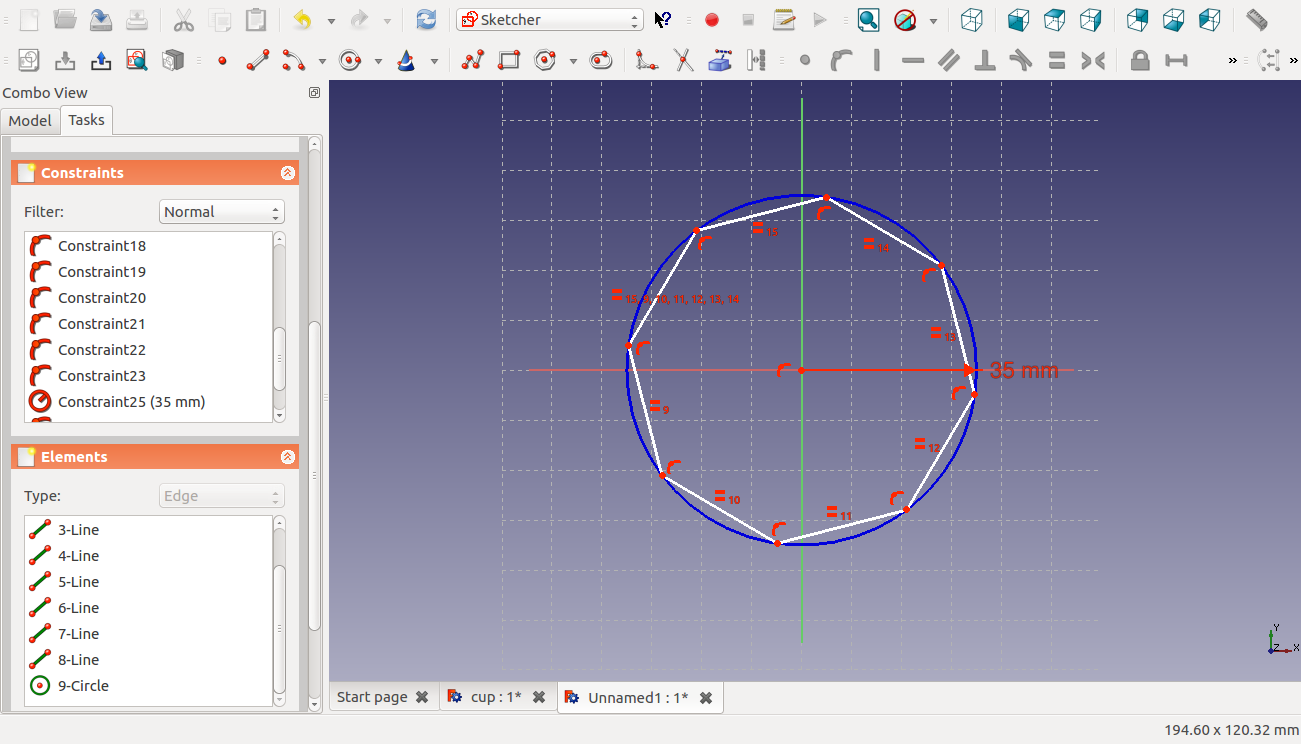Select the Create polyline tool
The image size is (1301, 744).
(x=472, y=60)
